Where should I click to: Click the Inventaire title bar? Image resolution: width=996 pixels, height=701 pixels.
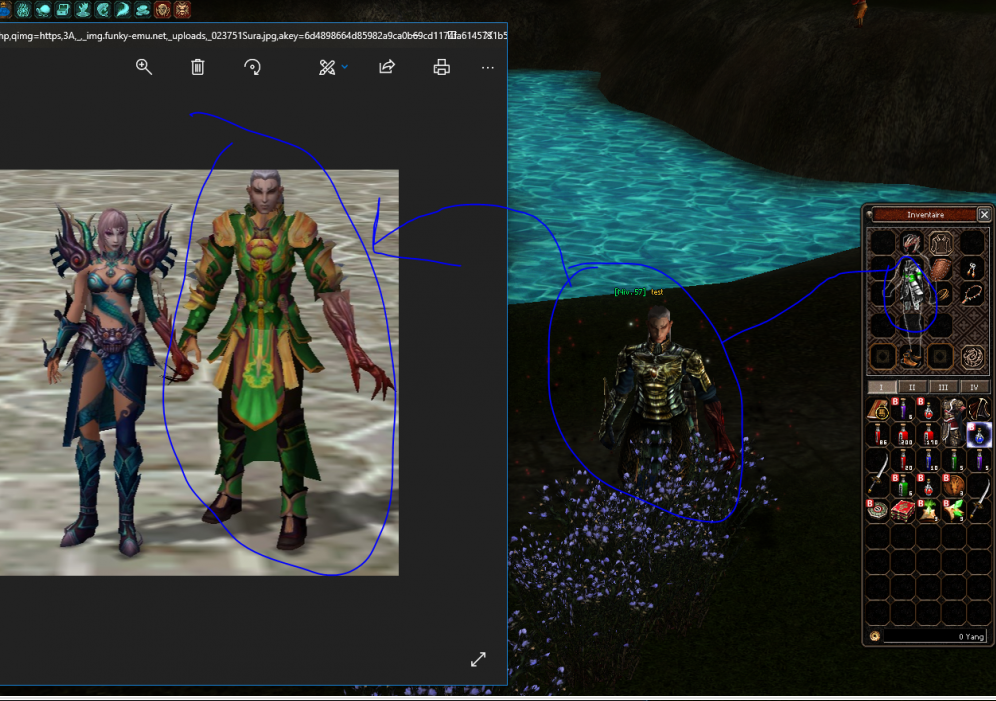(x=925, y=215)
